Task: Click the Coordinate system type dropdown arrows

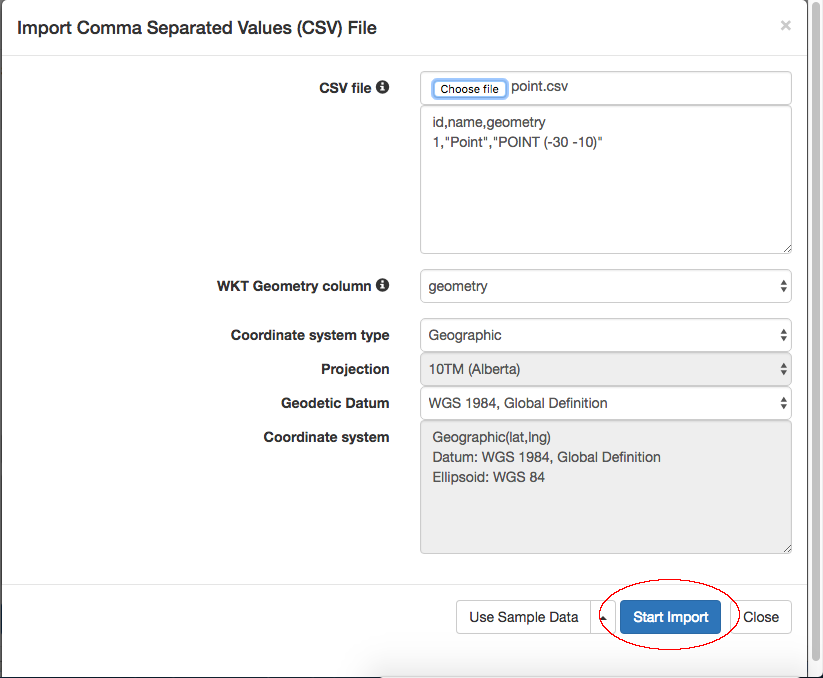Action: [x=783, y=335]
